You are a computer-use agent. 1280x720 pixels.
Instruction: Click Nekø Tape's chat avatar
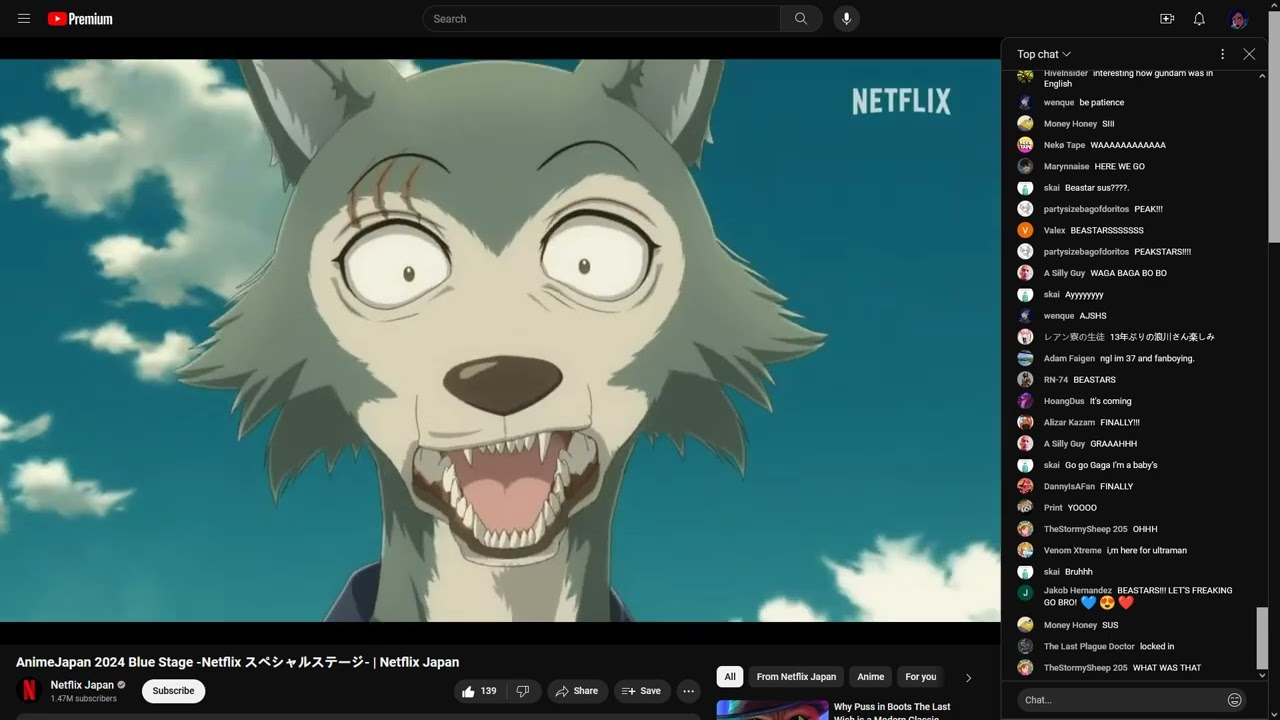click(x=1025, y=145)
